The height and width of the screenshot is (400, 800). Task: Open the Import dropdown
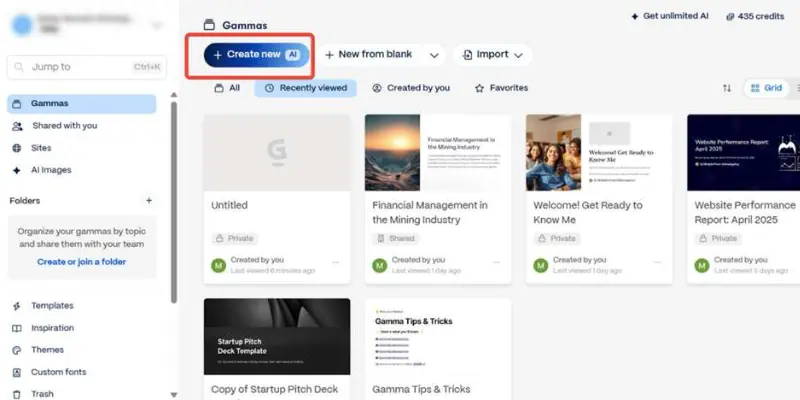click(492, 55)
